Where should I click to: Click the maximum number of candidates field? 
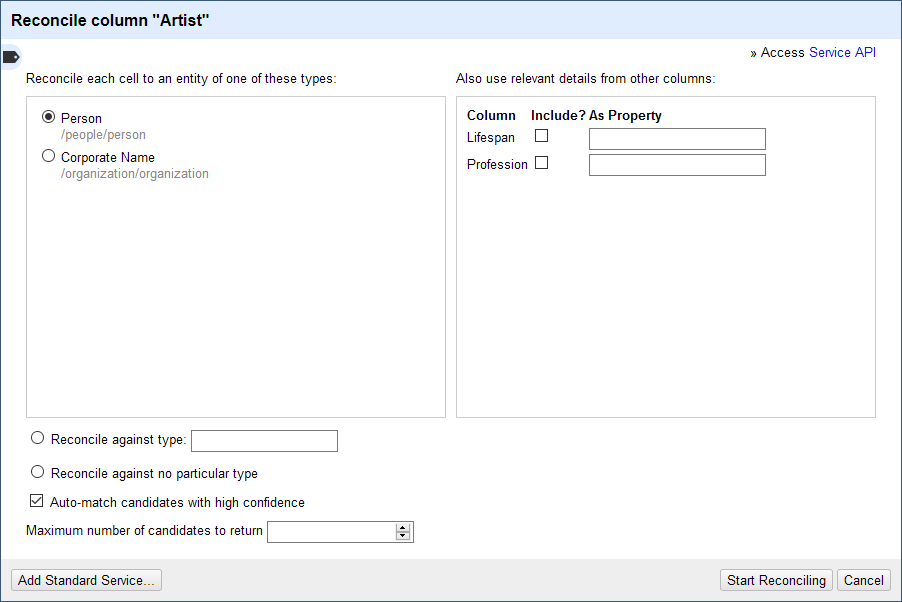[x=331, y=531]
